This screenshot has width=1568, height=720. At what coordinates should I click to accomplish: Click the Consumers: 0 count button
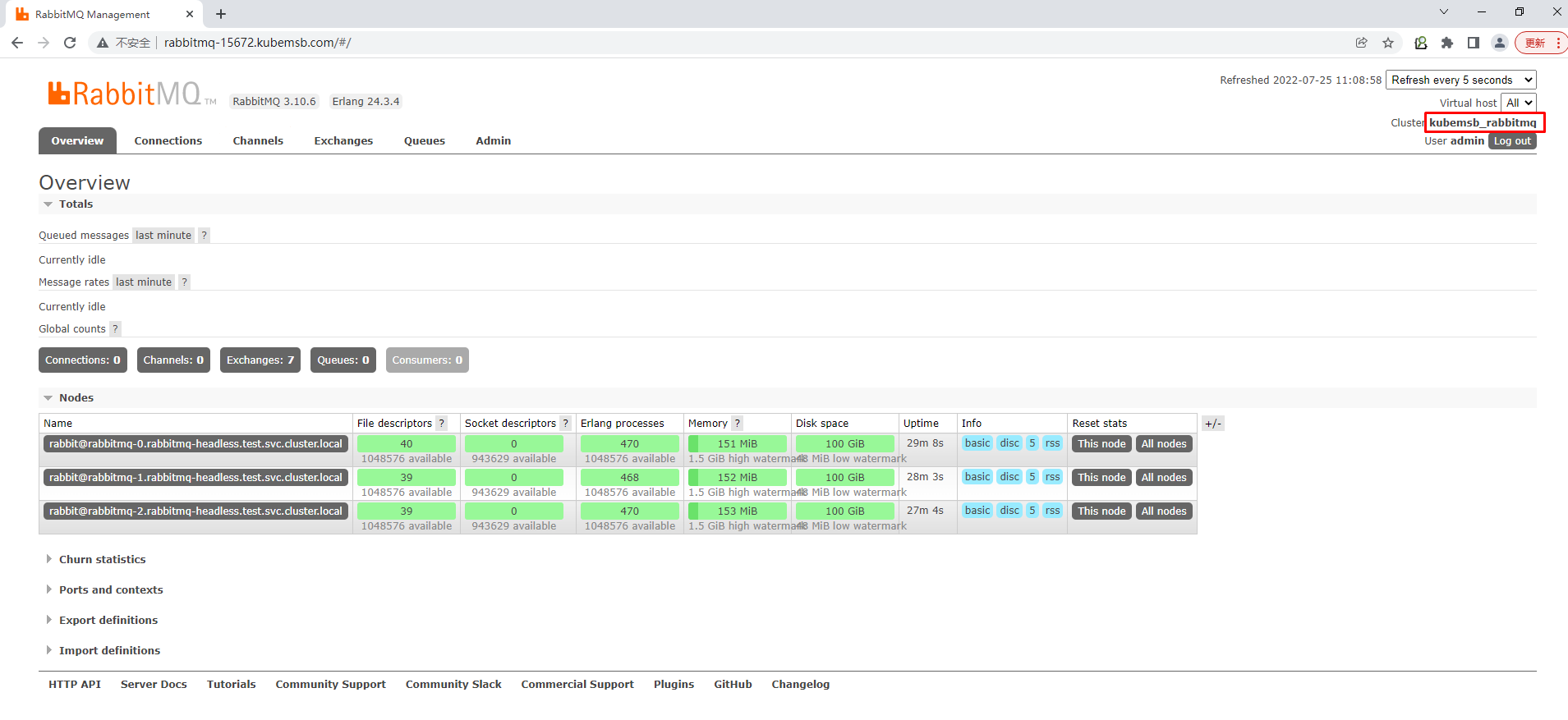427,360
